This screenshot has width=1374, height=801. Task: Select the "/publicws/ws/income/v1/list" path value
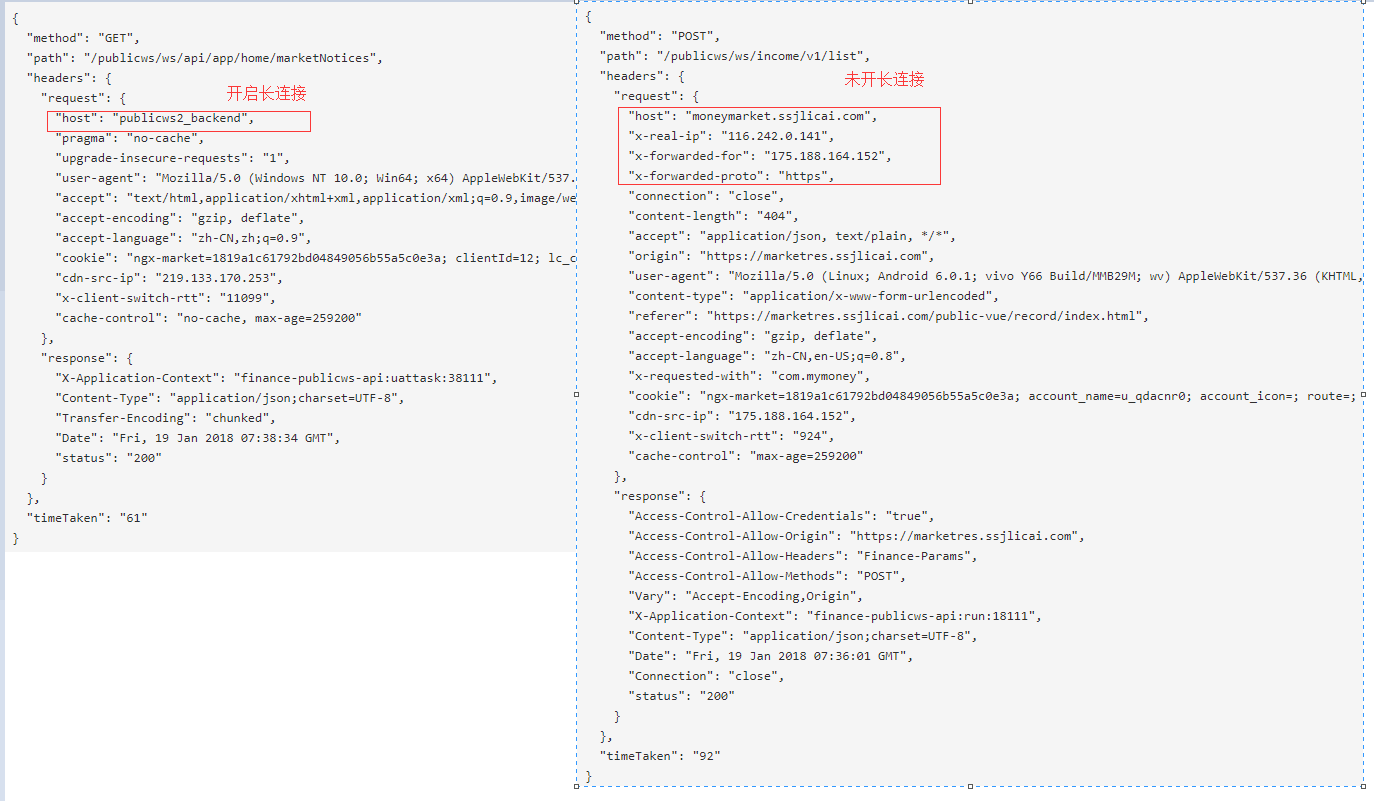pos(762,56)
